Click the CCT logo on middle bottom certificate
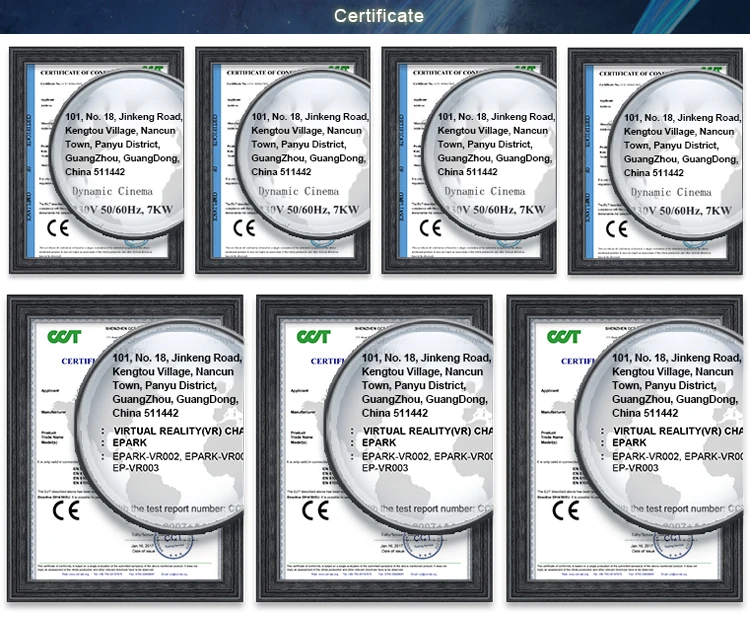 pos(313,337)
